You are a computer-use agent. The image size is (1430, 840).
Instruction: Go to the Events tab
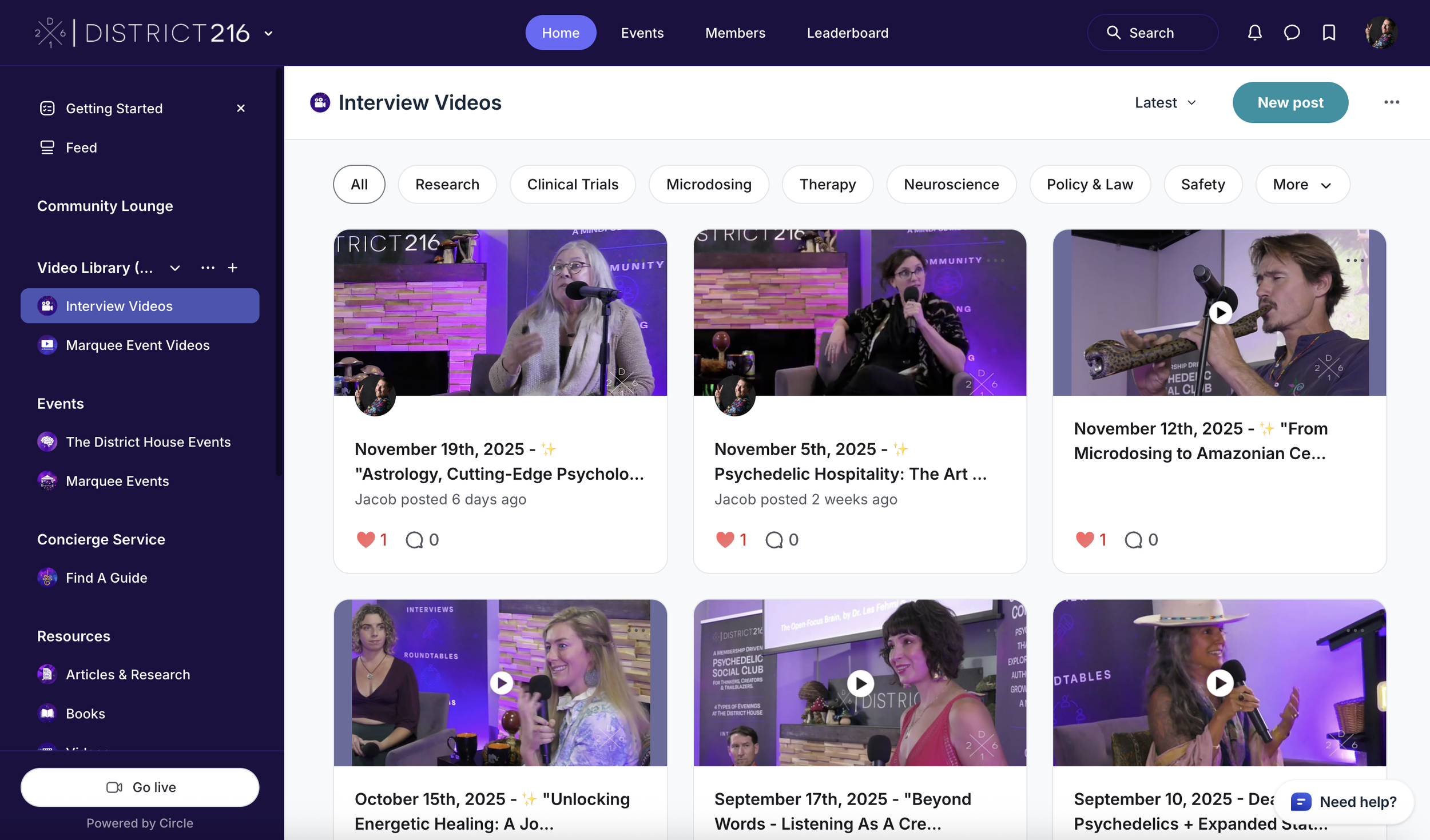(642, 33)
